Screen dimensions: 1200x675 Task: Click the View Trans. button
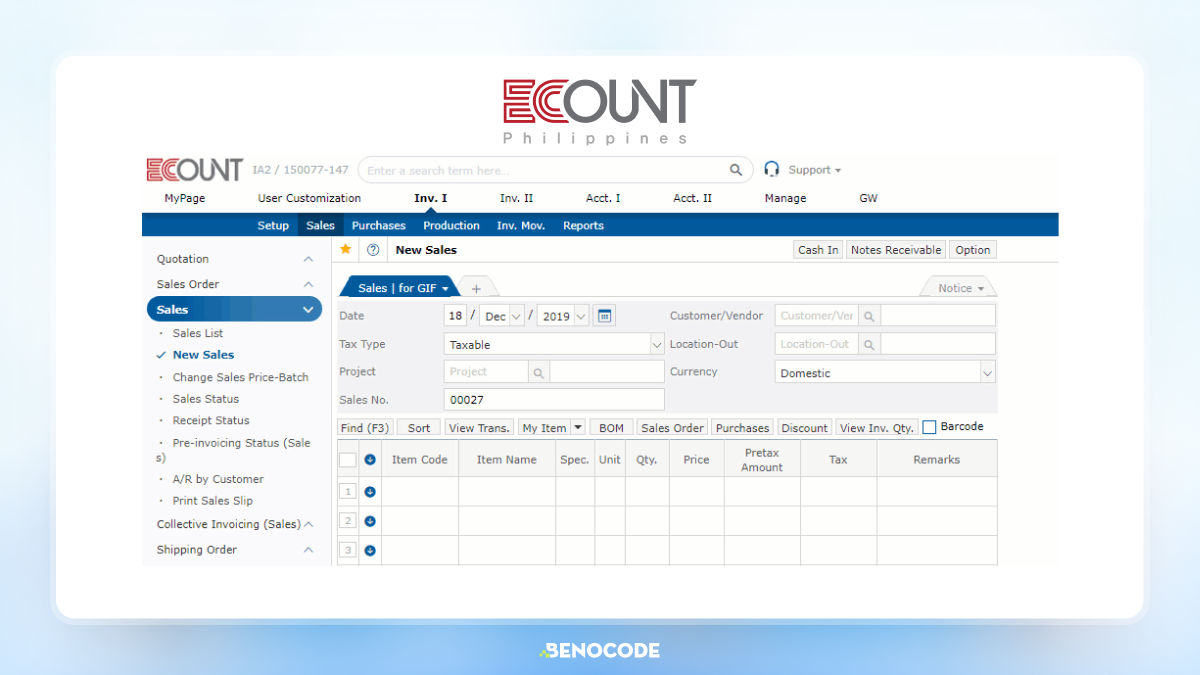click(x=479, y=427)
